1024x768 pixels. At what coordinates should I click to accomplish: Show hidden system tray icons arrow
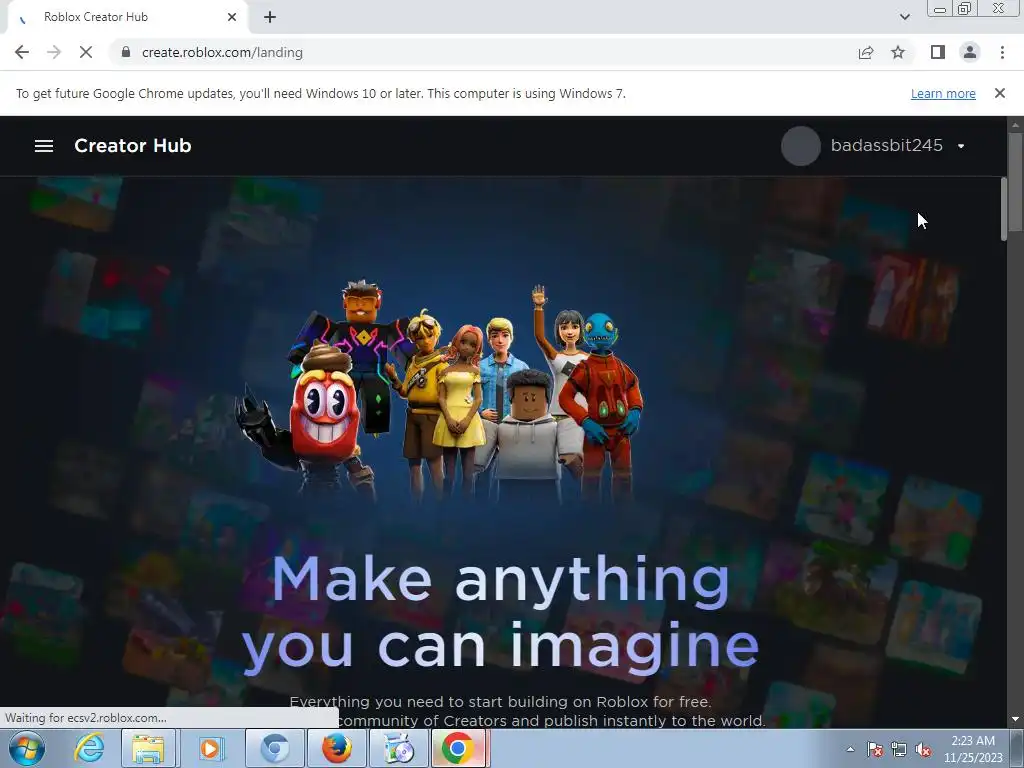(850, 749)
